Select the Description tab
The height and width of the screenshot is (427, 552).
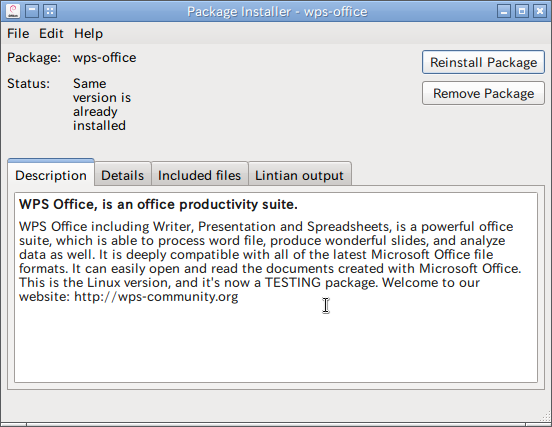point(51,175)
